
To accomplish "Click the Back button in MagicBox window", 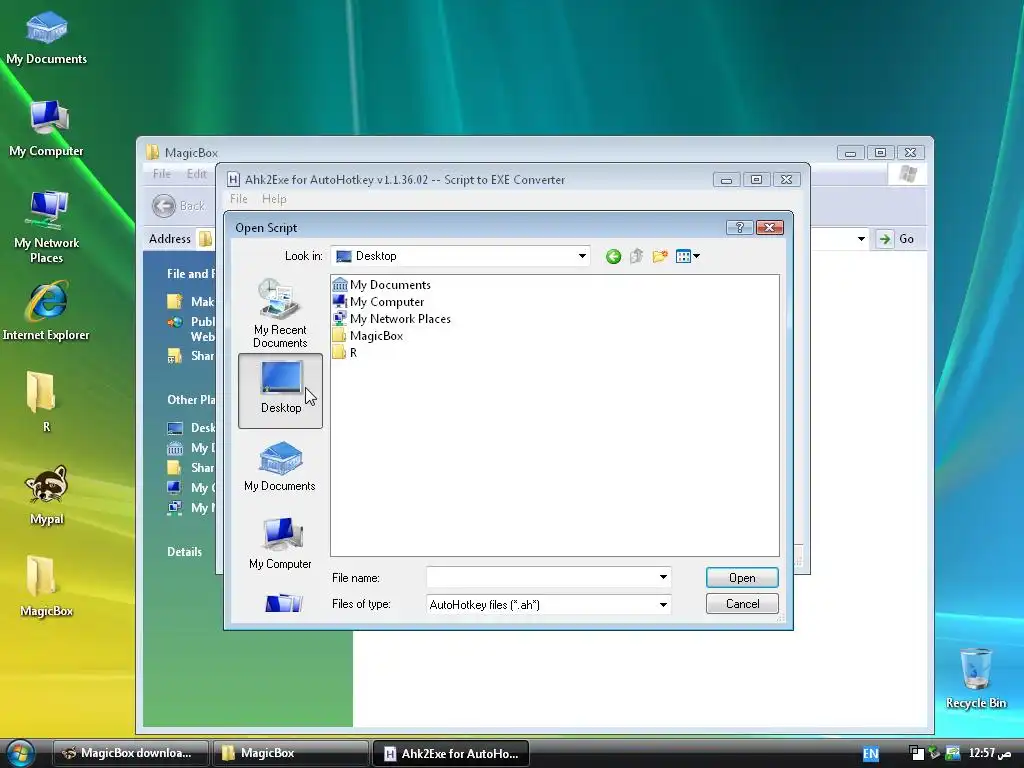I will tap(179, 206).
